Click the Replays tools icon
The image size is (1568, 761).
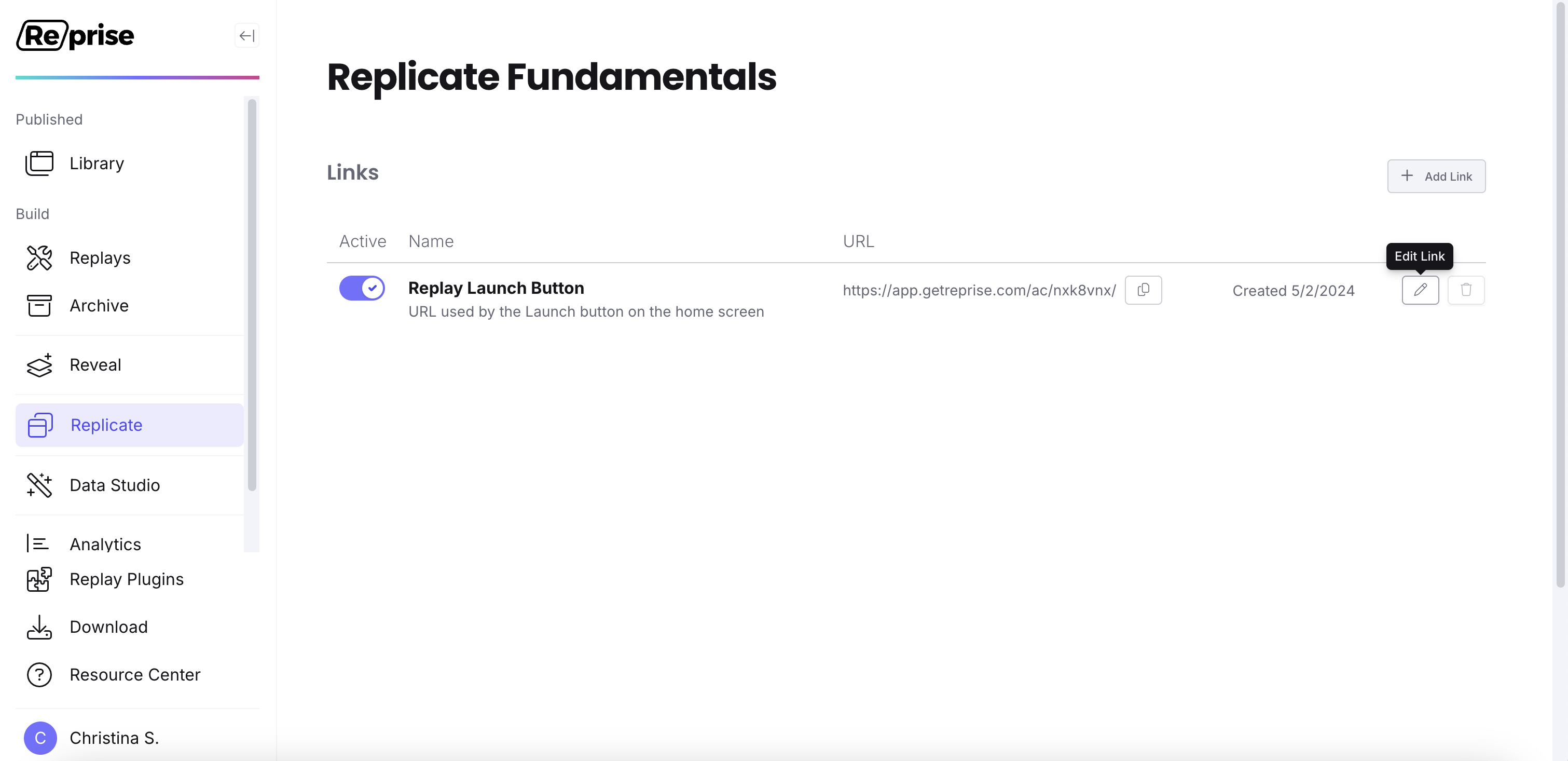click(x=39, y=257)
